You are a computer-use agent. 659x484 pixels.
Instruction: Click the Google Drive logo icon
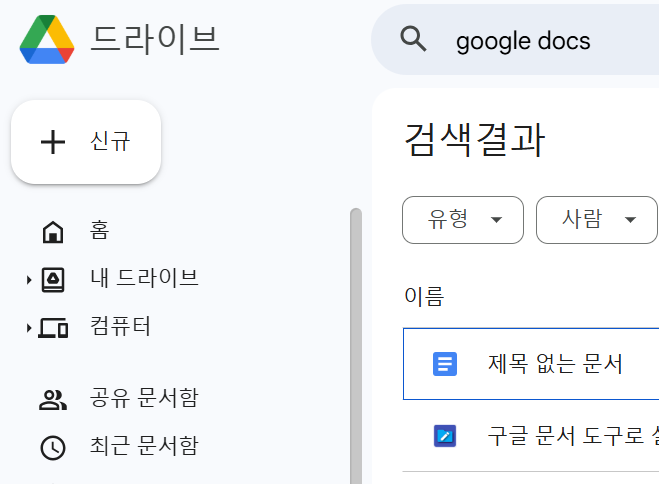(47, 39)
